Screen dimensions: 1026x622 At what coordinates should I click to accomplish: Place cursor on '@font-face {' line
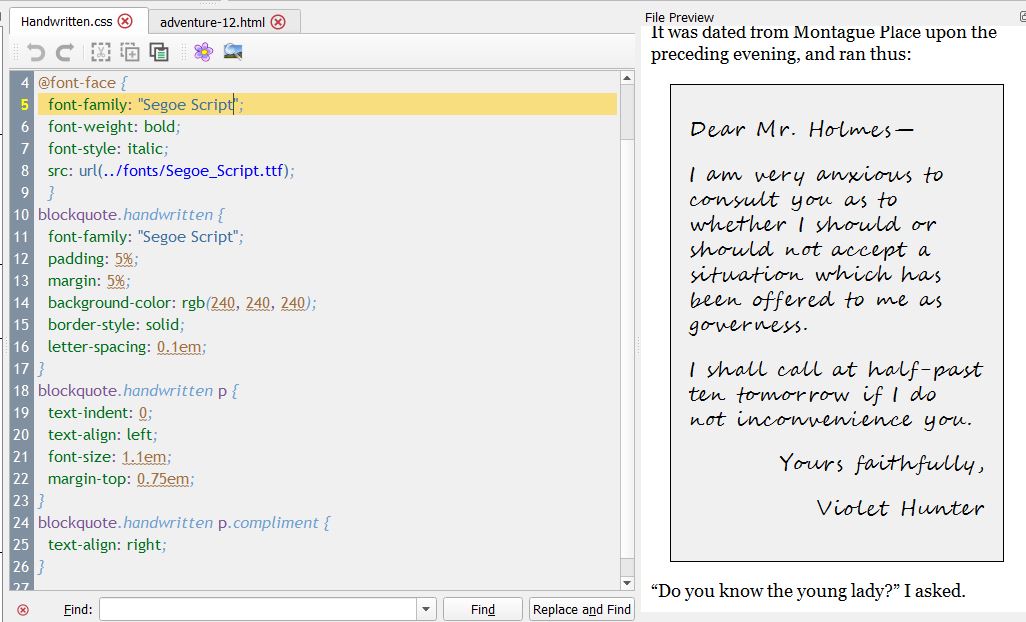[82, 82]
